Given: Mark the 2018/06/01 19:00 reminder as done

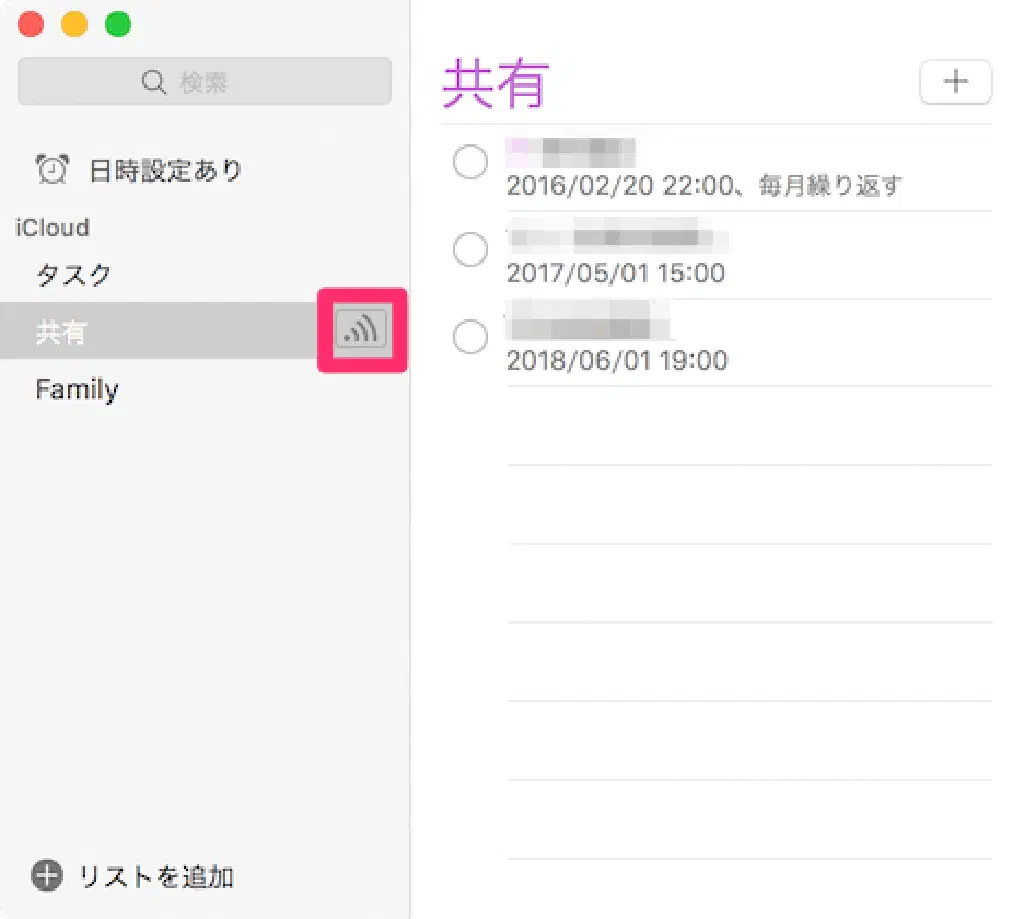Looking at the screenshot, I should coord(470,338).
